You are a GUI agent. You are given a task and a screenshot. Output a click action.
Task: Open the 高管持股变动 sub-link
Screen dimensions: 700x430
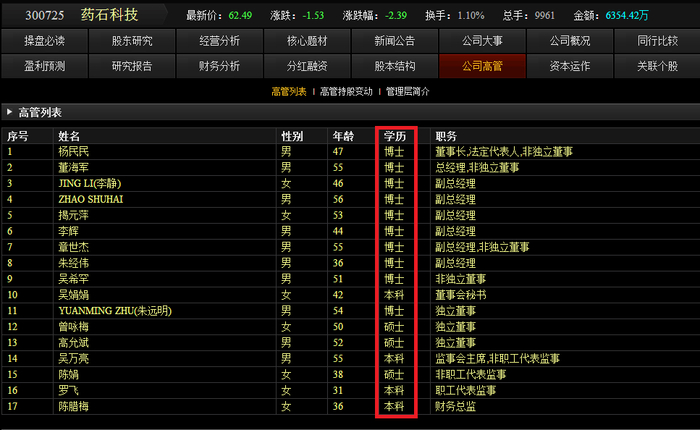click(x=346, y=92)
